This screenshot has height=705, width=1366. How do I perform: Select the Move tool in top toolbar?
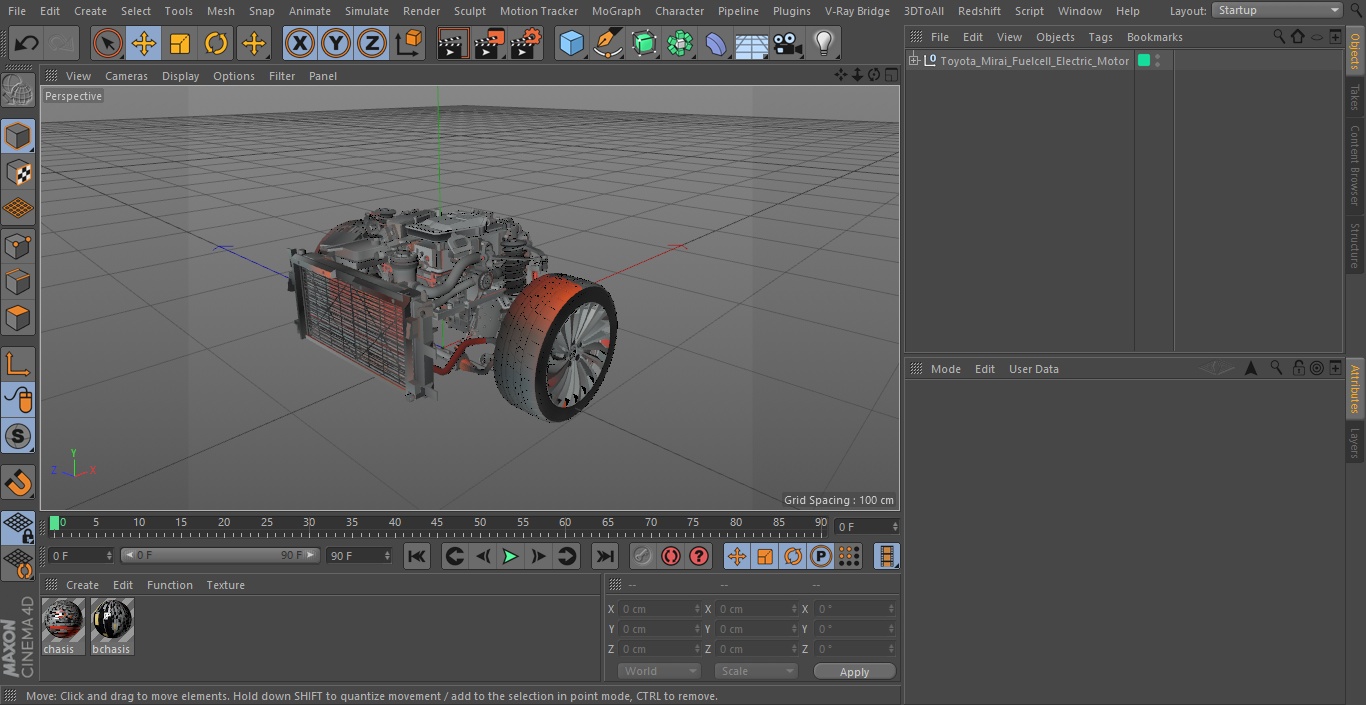144,43
